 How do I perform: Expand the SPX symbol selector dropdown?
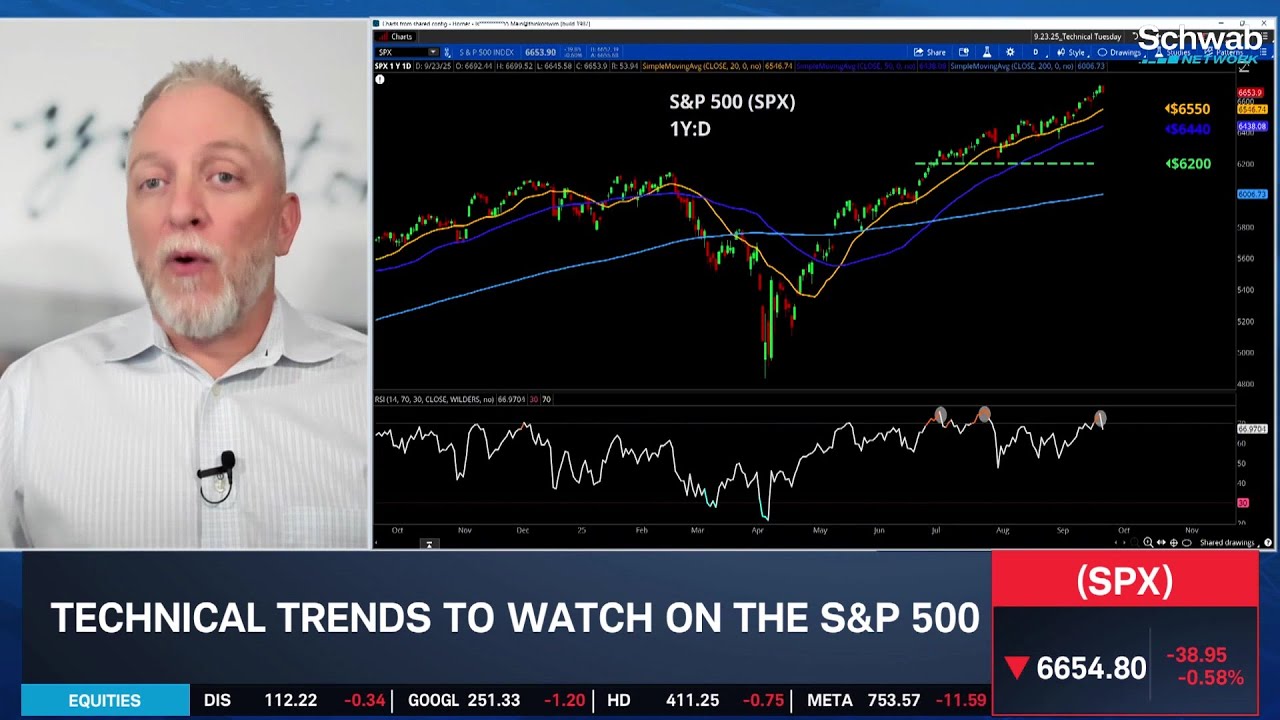click(433, 52)
